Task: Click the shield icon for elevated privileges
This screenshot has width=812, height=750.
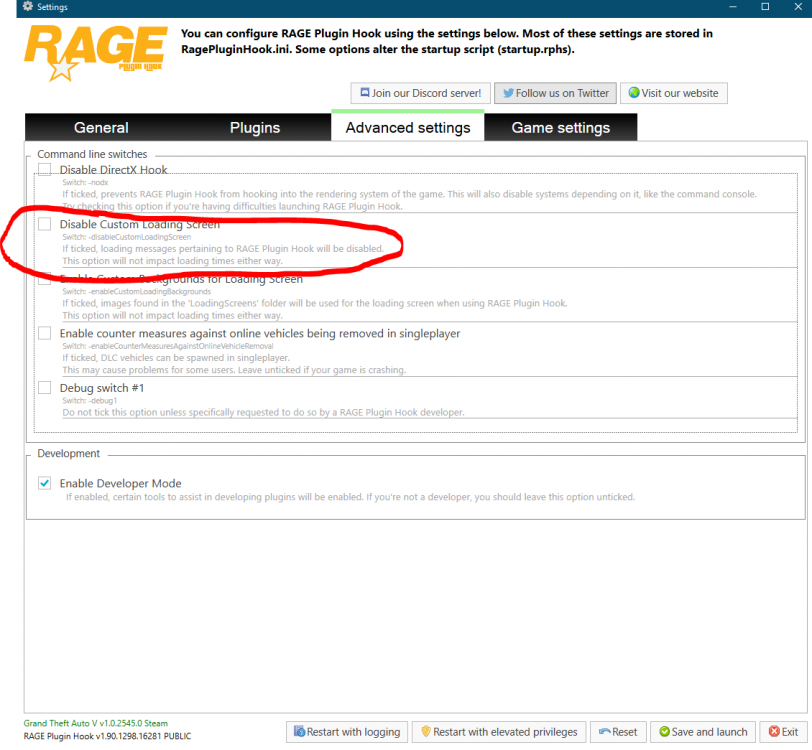Action: tap(426, 731)
